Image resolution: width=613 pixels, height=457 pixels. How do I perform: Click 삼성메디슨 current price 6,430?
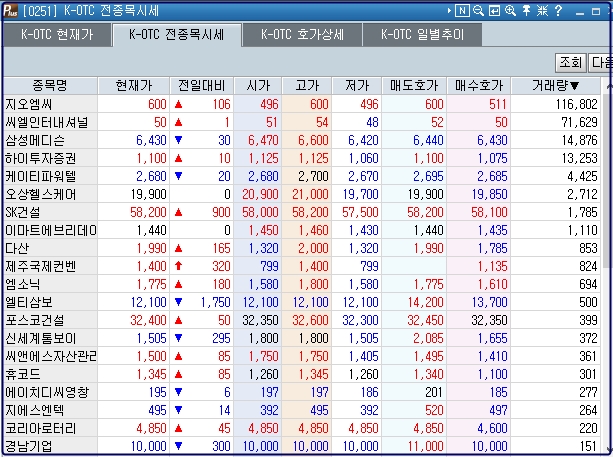[x=151, y=140]
